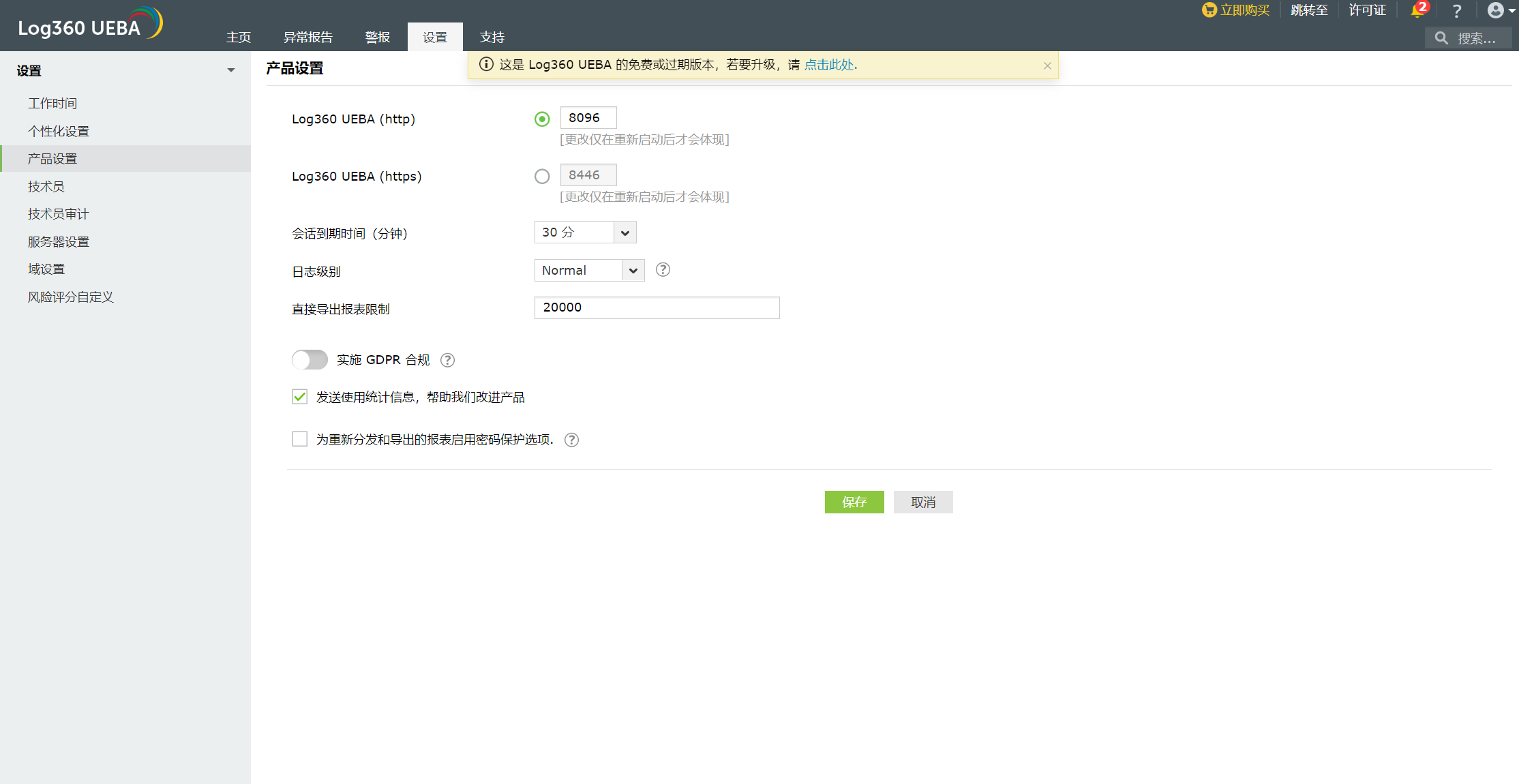Click the password protection help icon
Screen dimensions: 1519x784
click(571, 440)
